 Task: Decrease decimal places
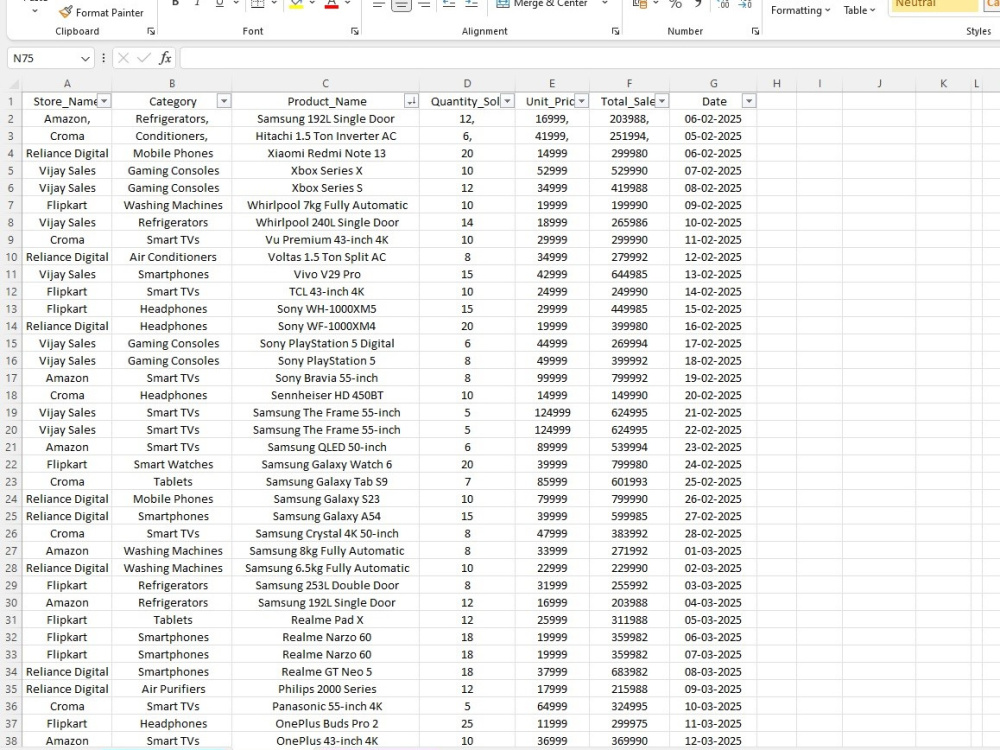point(745,4)
